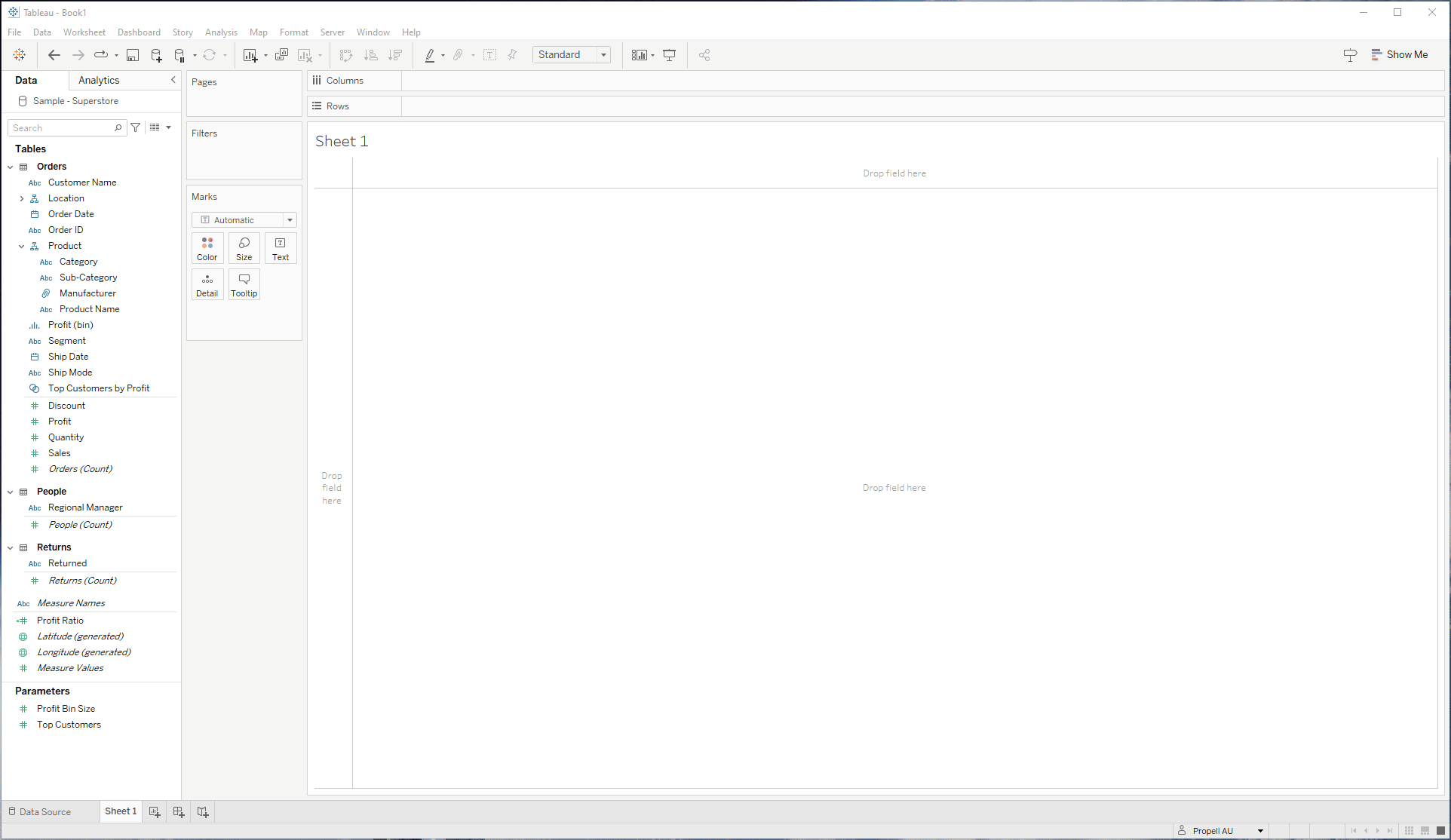Open the Tooltip marks card button
Screen dimensions: 1451x840
(244, 285)
